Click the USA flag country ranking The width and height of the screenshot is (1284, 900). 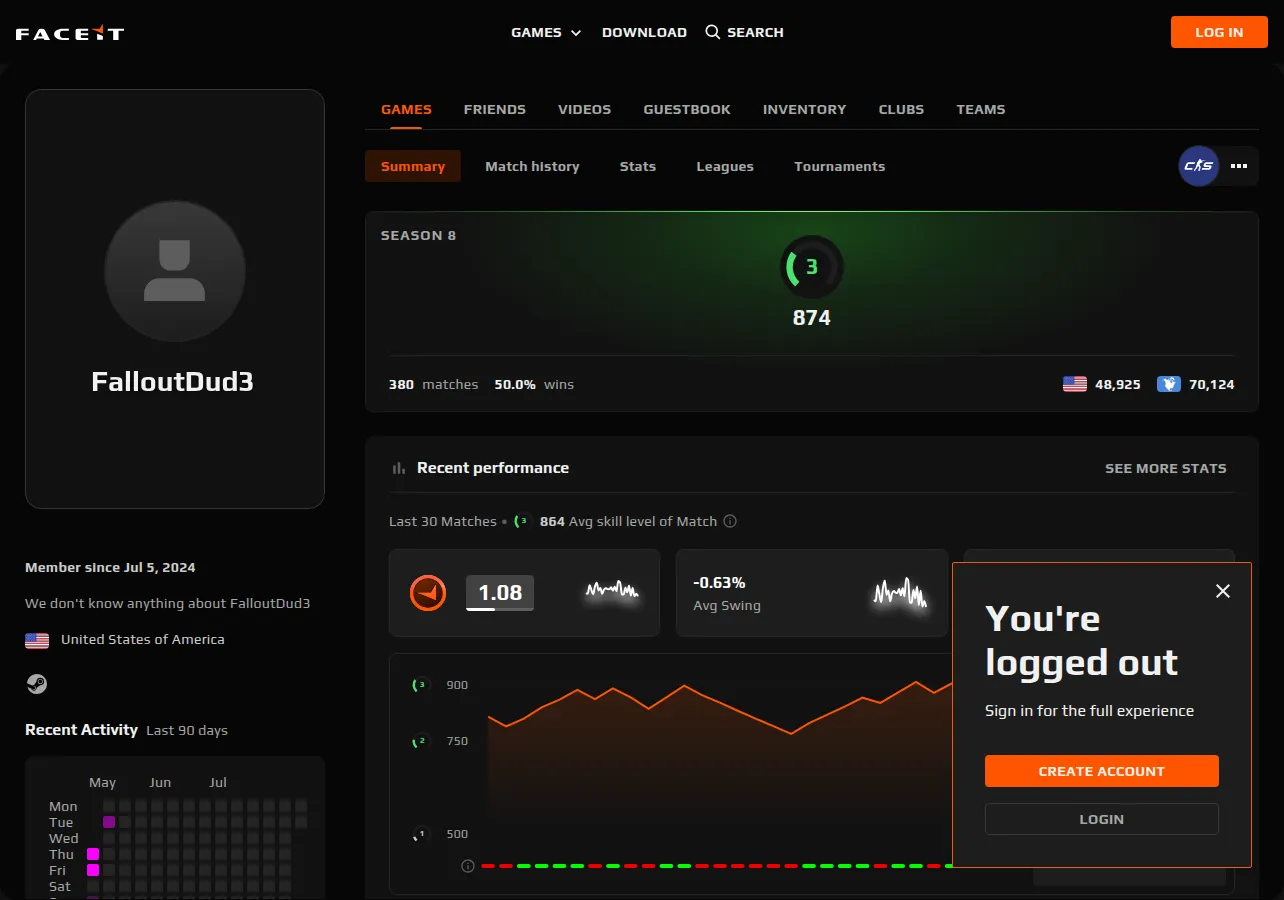click(1075, 384)
